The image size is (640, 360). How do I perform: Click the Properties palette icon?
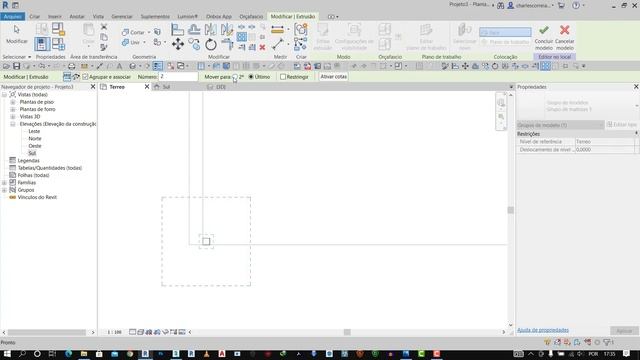point(42,44)
